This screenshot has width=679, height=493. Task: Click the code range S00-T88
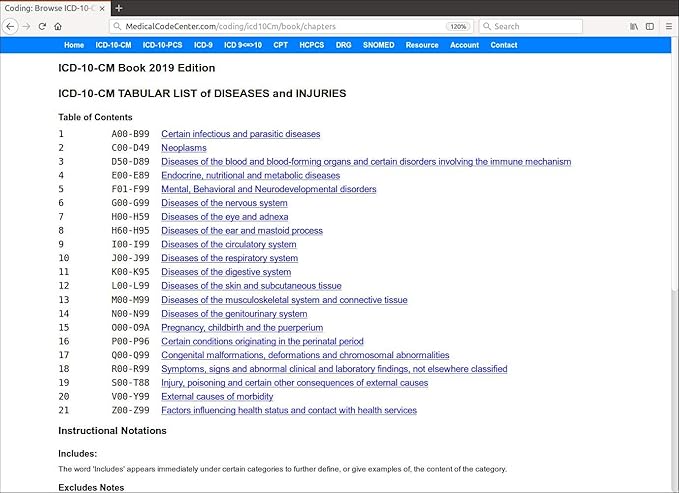point(130,383)
